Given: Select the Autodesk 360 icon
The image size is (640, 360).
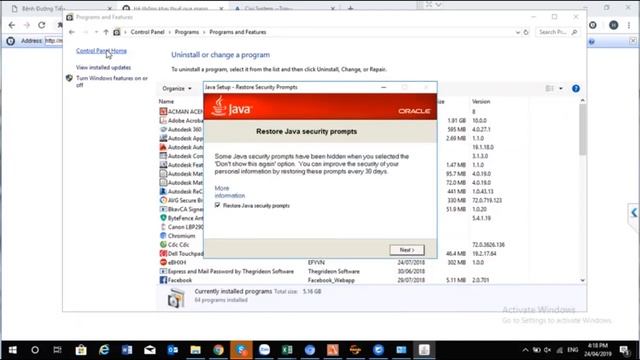Looking at the screenshot, I should click(163, 129).
